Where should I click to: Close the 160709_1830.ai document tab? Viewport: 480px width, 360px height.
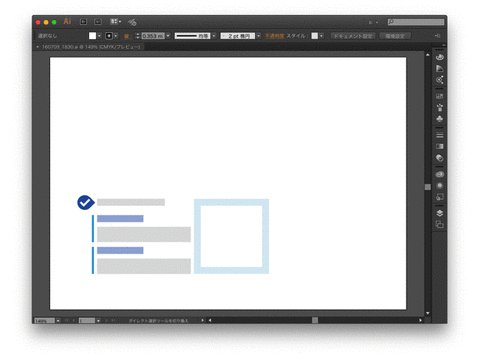37,47
